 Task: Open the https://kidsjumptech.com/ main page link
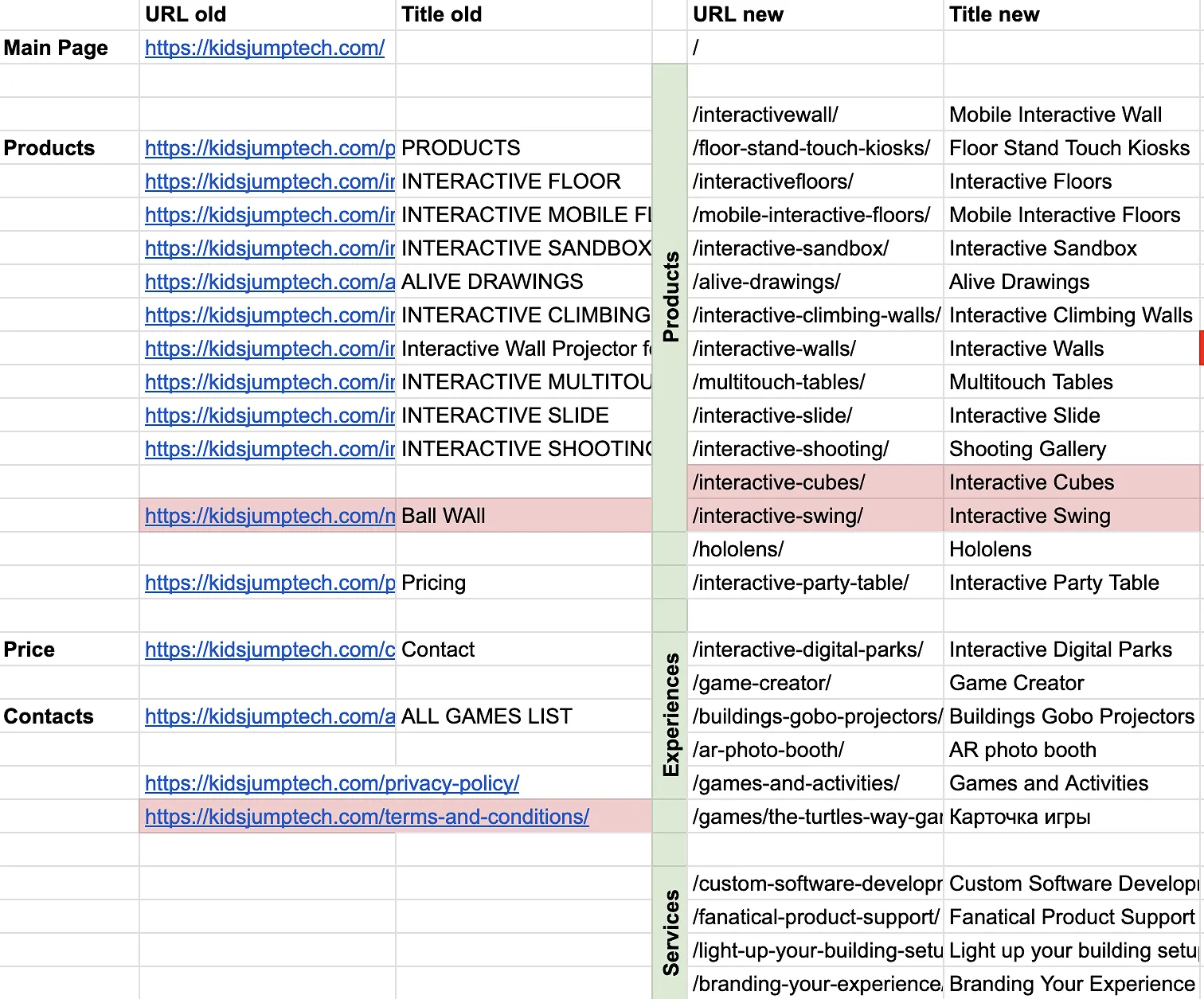265,47
